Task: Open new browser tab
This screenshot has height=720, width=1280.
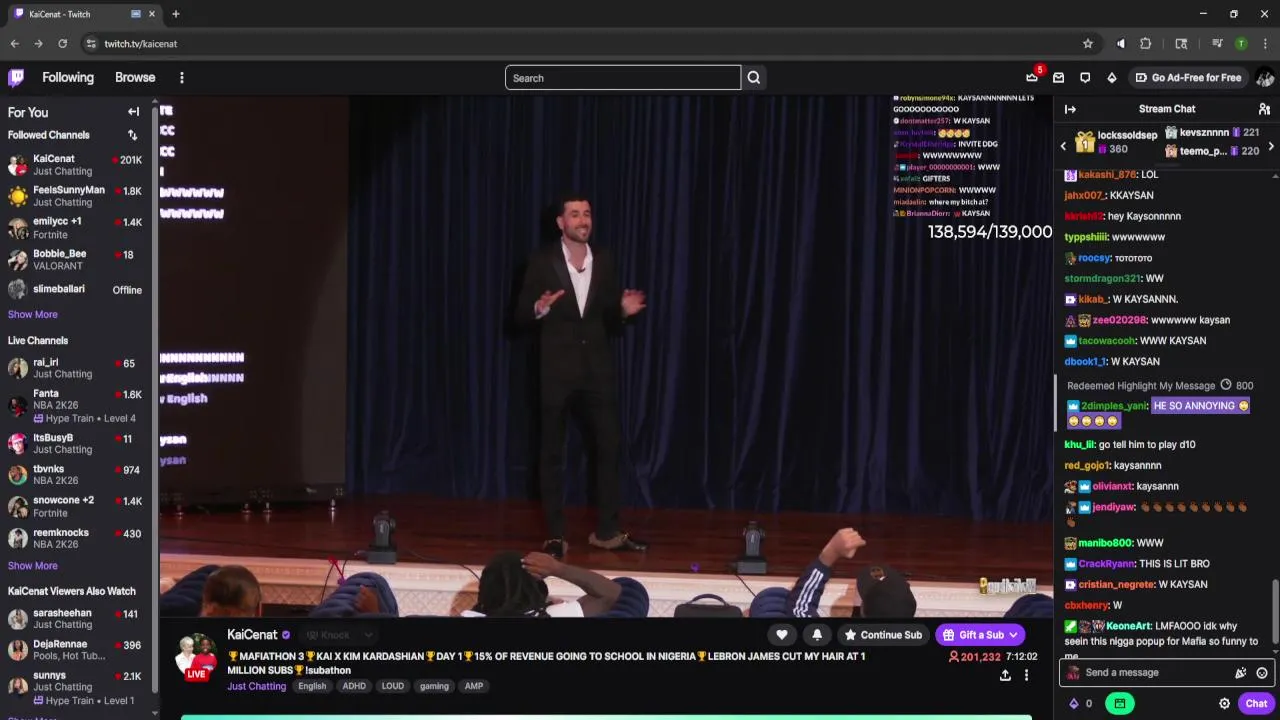Action: point(175,14)
